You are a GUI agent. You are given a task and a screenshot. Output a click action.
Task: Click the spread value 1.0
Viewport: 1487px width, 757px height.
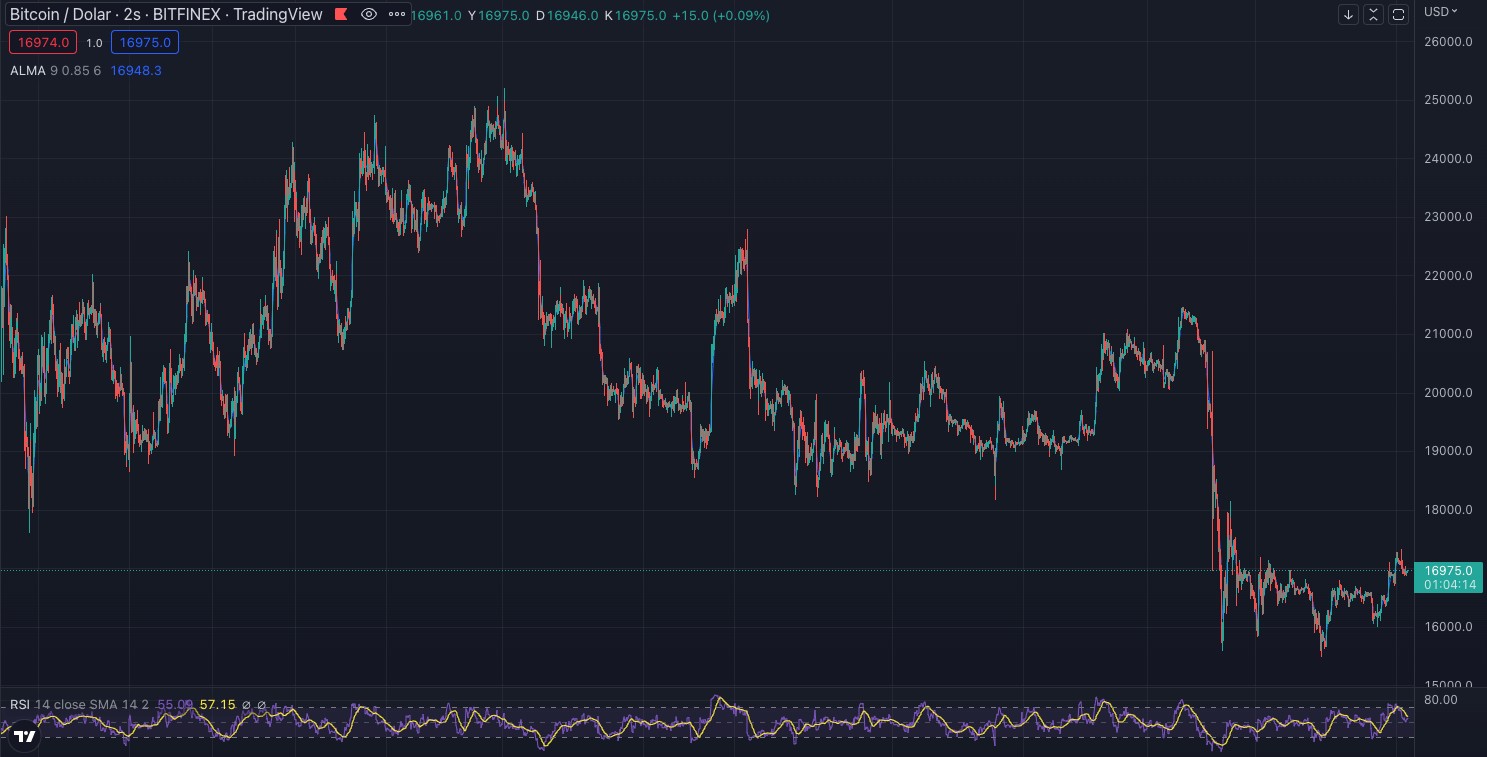[94, 43]
